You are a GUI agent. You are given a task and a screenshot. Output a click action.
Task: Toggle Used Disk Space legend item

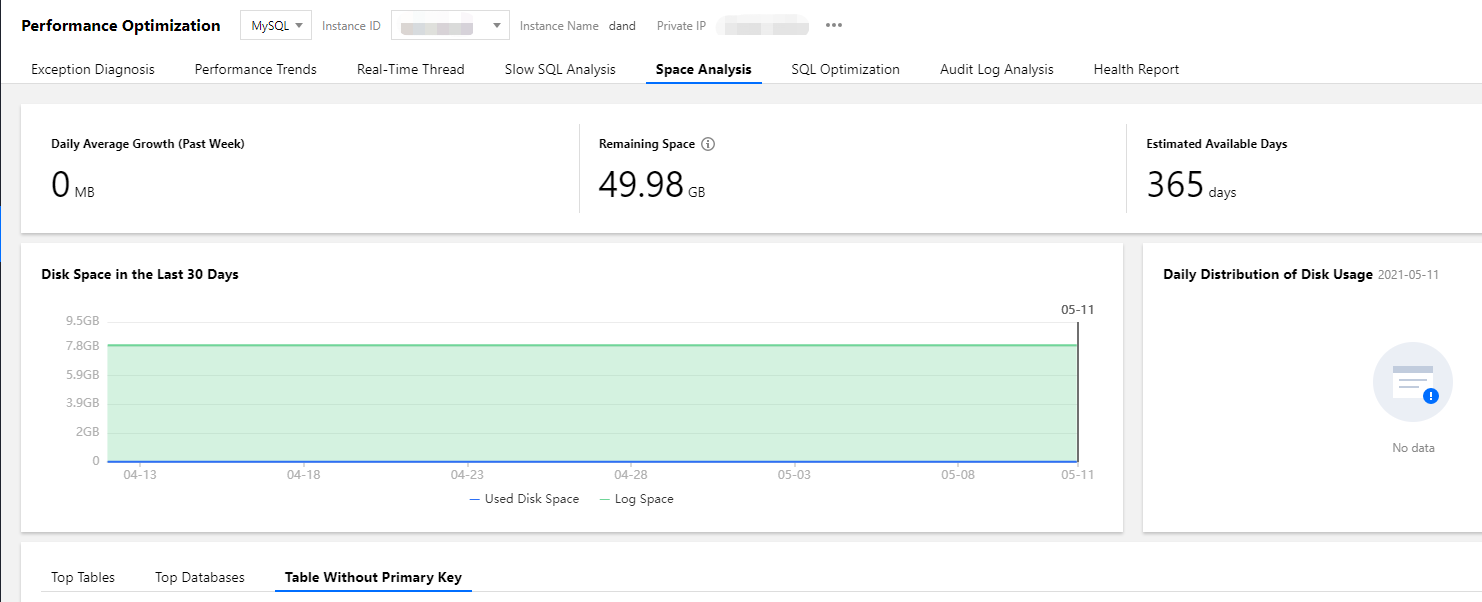click(x=524, y=499)
